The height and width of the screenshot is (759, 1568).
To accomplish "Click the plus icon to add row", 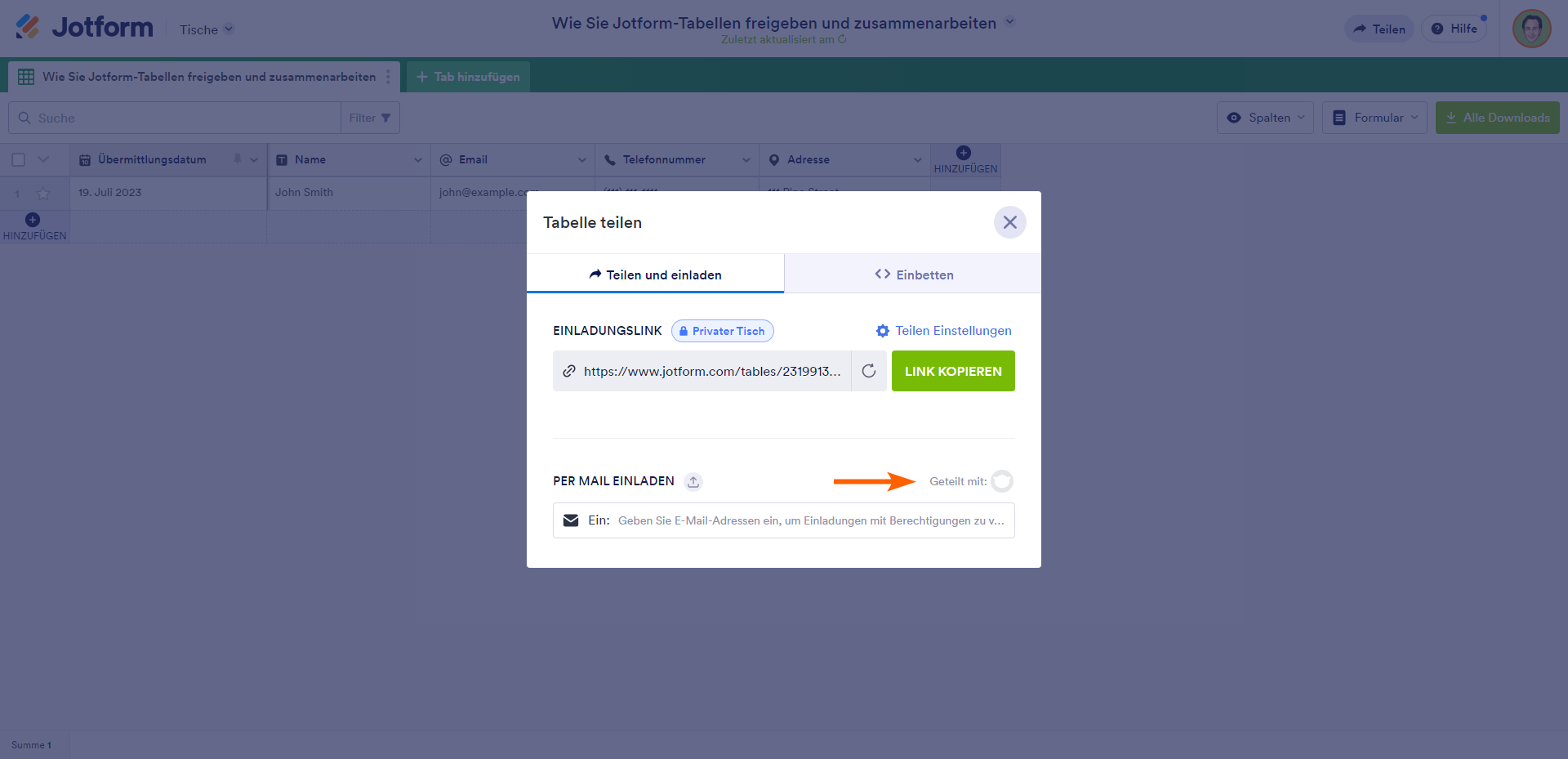I will tap(33, 220).
